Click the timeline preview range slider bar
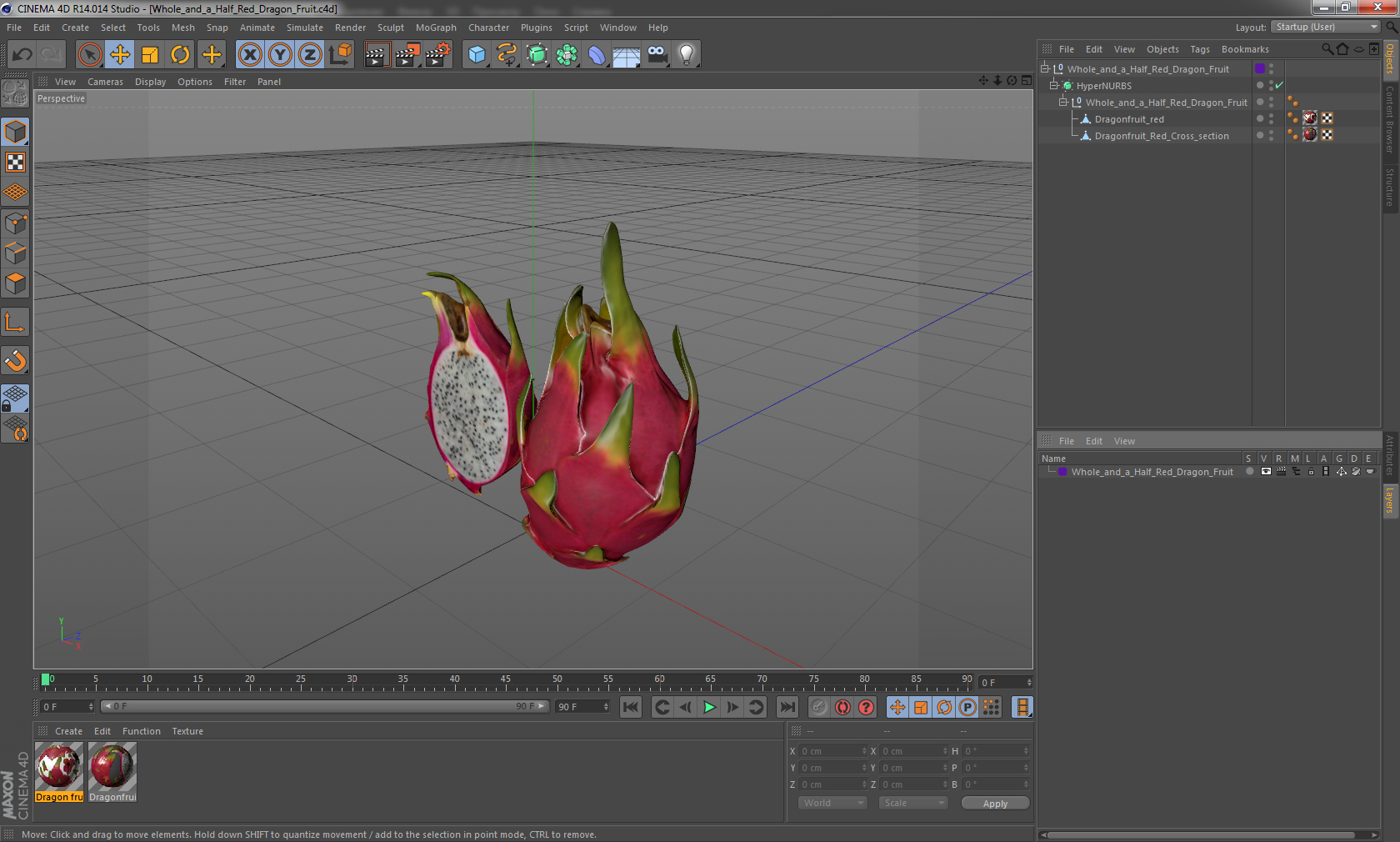The height and width of the screenshot is (842, 1400). tap(325, 706)
